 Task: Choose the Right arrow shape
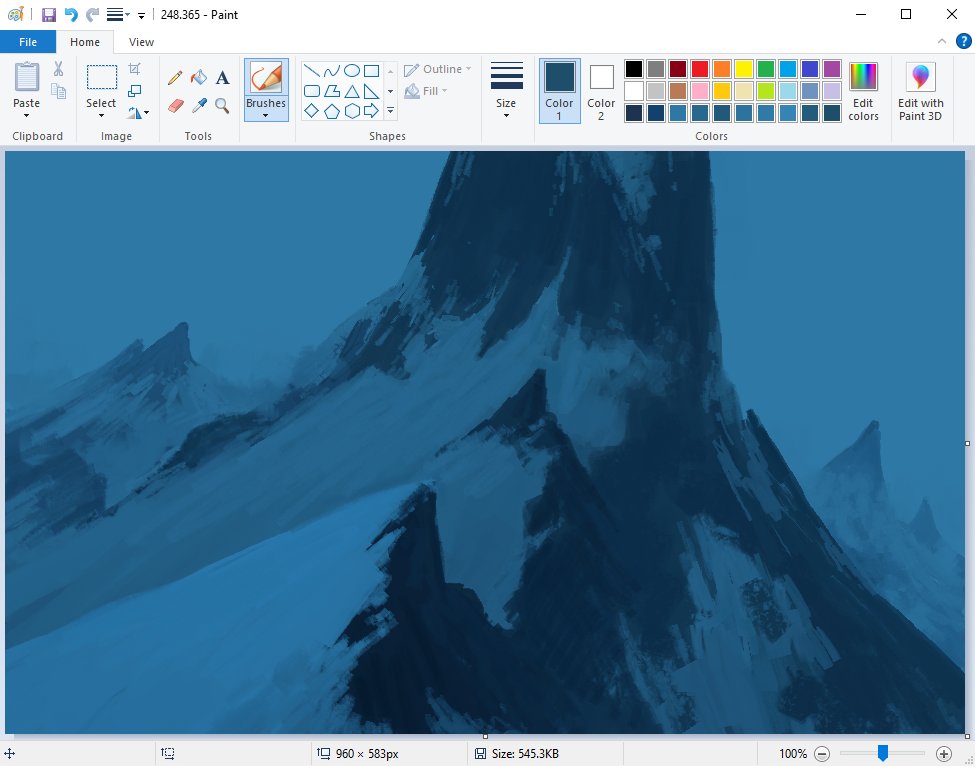tap(372, 111)
